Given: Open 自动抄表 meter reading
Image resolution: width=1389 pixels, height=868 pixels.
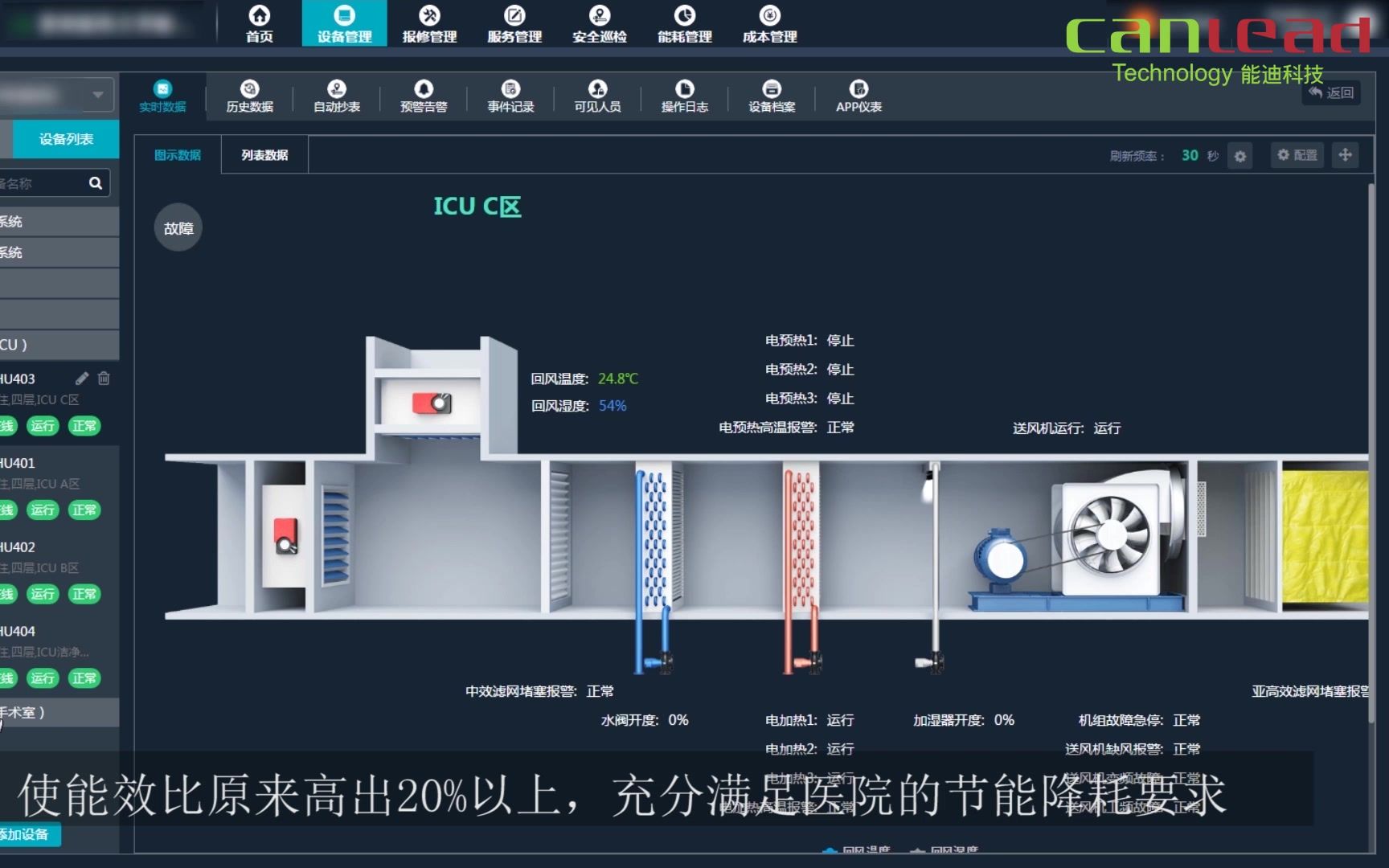Looking at the screenshot, I should tap(337, 96).
